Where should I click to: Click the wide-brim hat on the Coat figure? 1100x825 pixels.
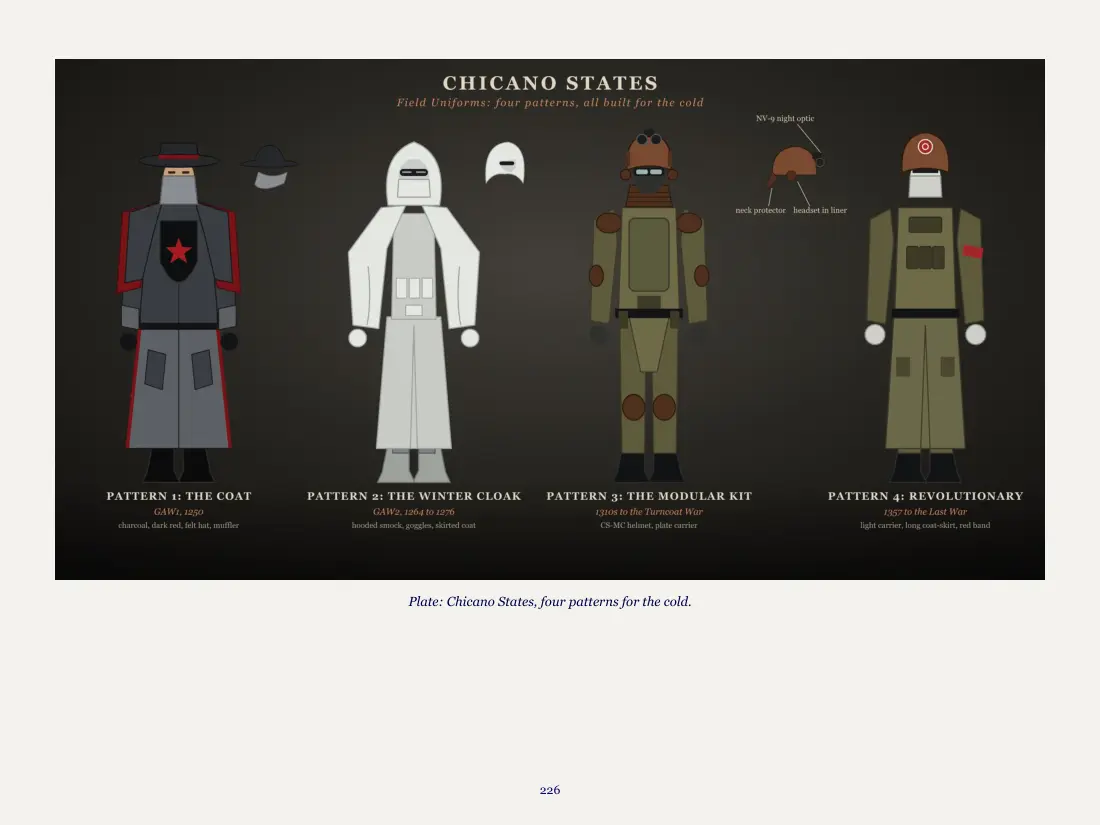click(x=179, y=155)
